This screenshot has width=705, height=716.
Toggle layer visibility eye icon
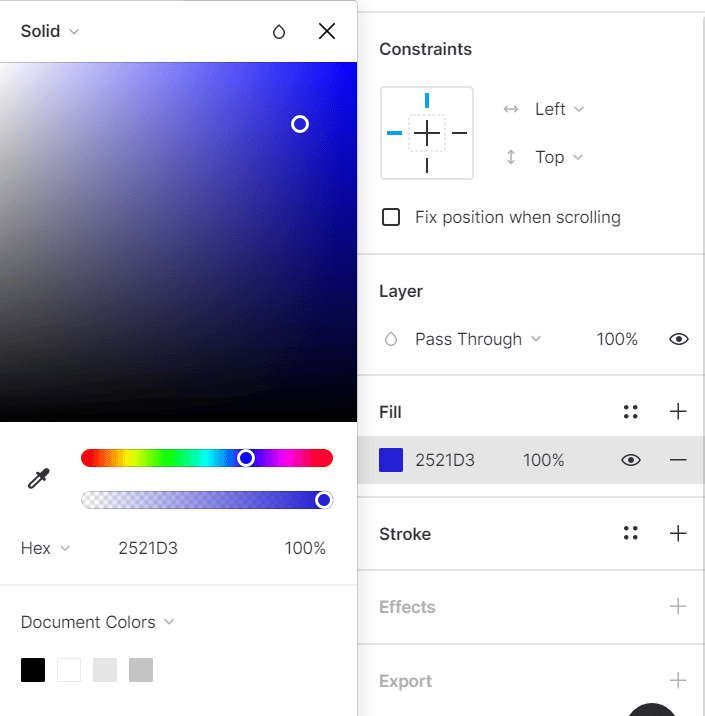[679, 339]
